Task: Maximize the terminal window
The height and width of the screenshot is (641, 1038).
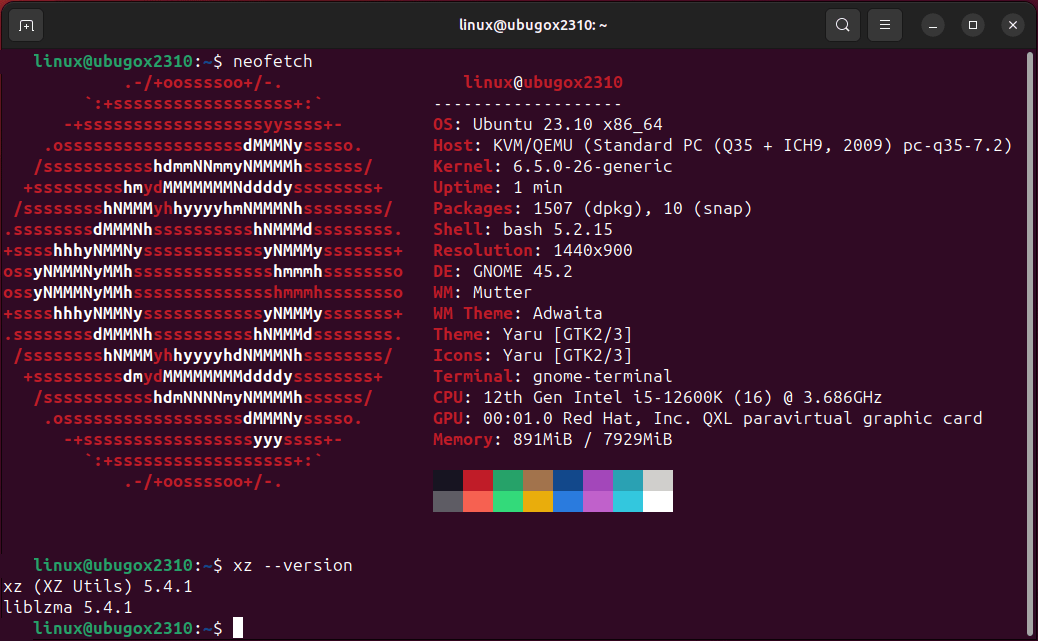Action: [x=972, y=25]
